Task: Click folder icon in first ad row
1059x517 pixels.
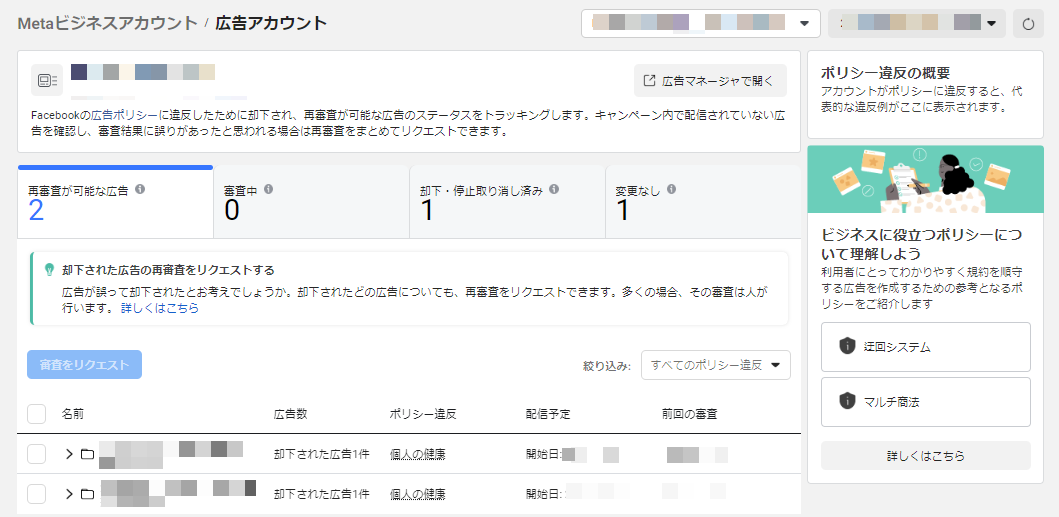Action: (87, 454)
